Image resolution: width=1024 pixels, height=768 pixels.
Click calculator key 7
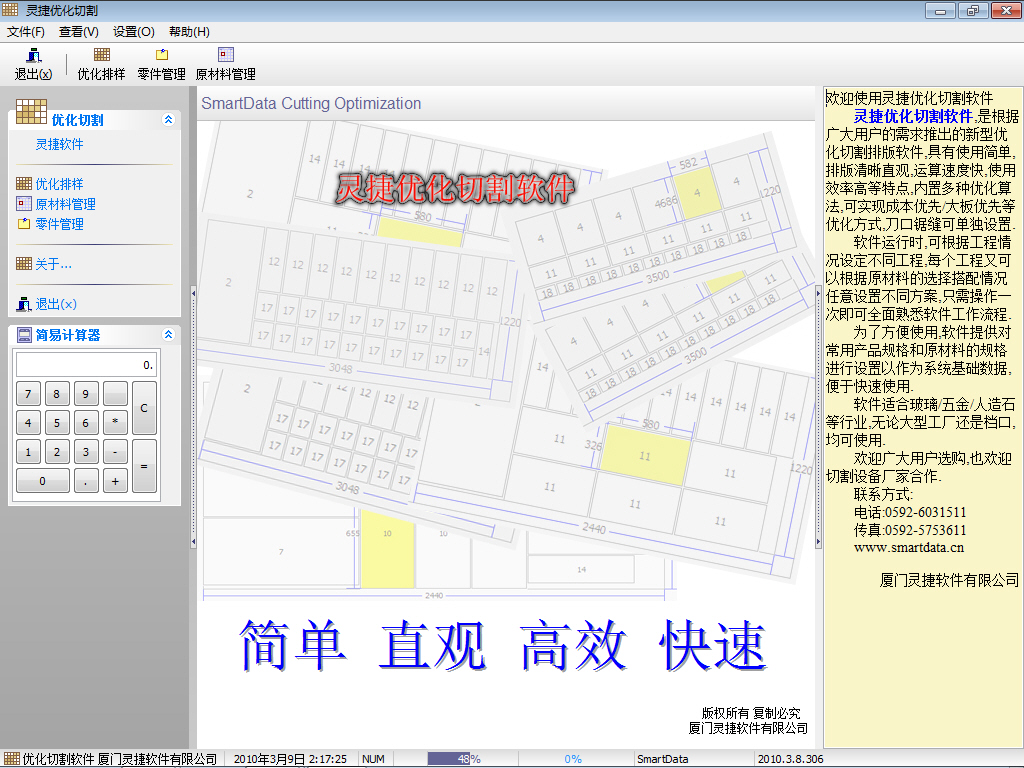28,394
